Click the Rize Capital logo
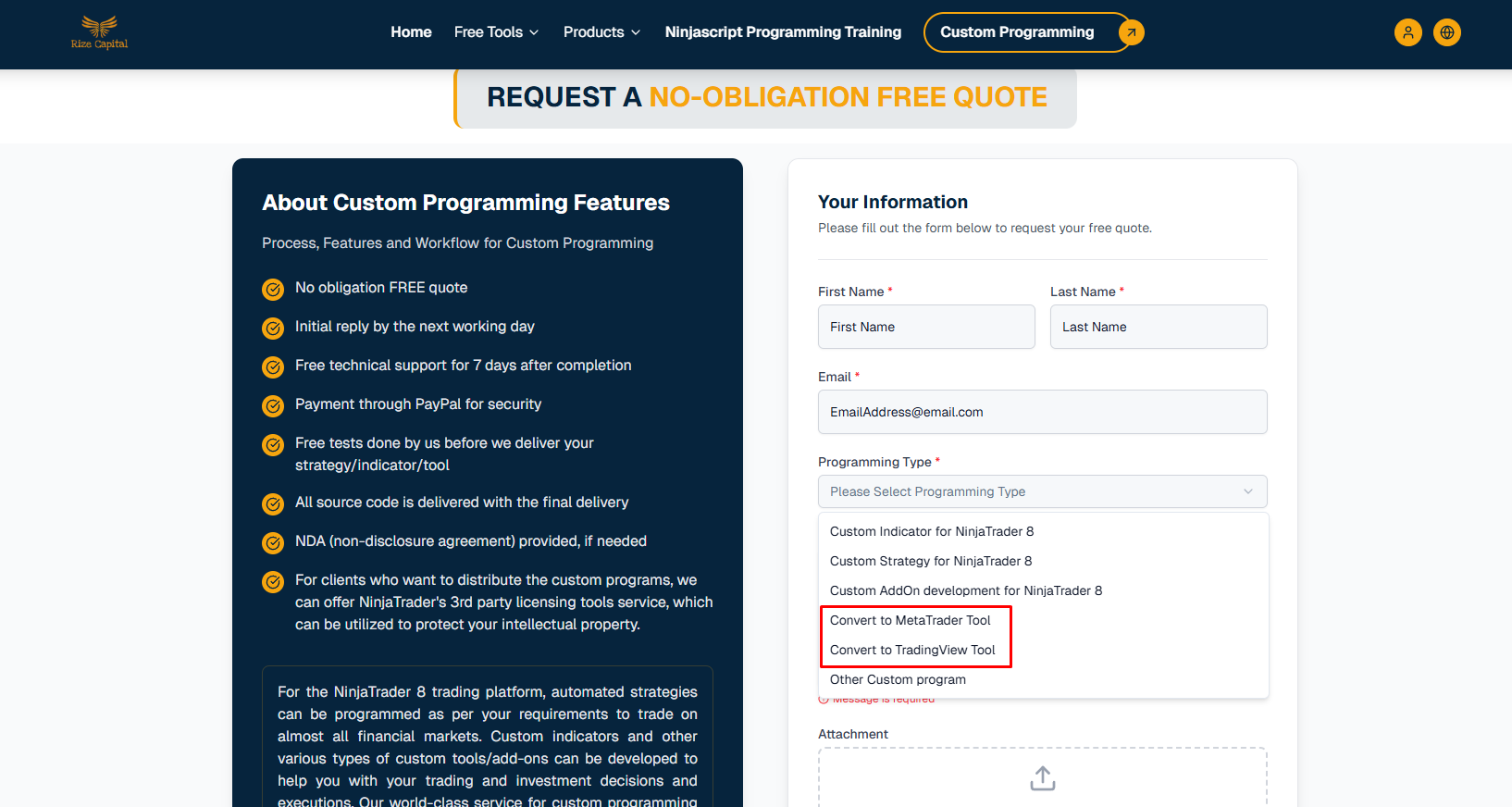 [x=99, y=32]
